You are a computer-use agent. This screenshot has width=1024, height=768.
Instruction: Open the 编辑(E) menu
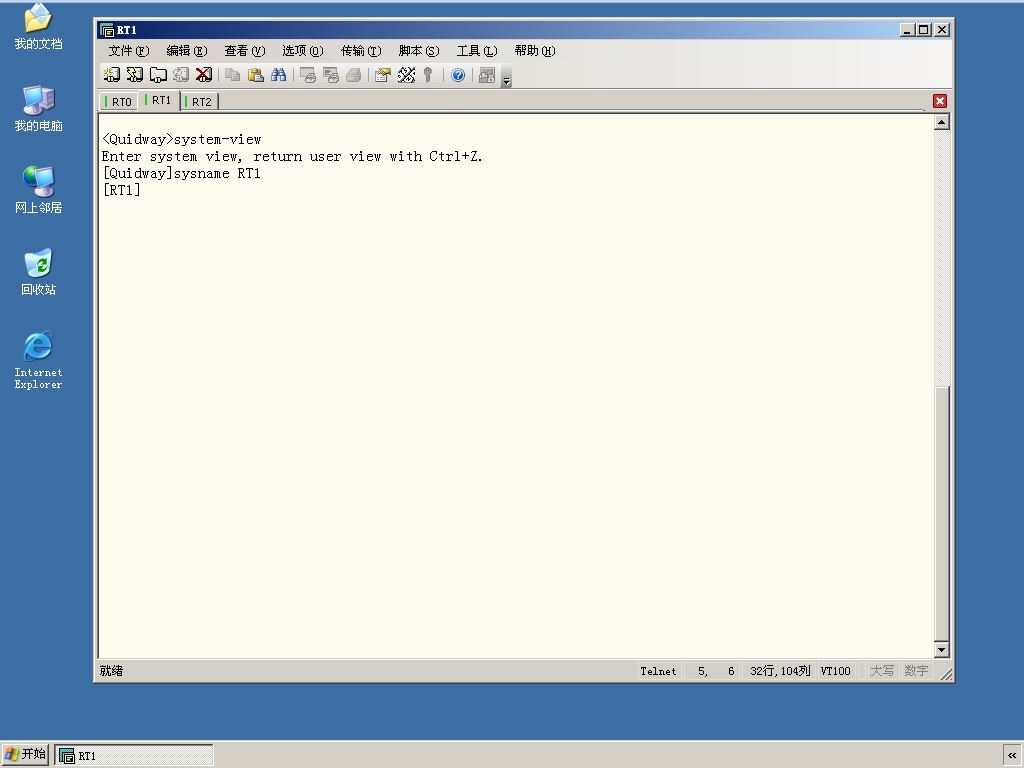tap(187, 51)
